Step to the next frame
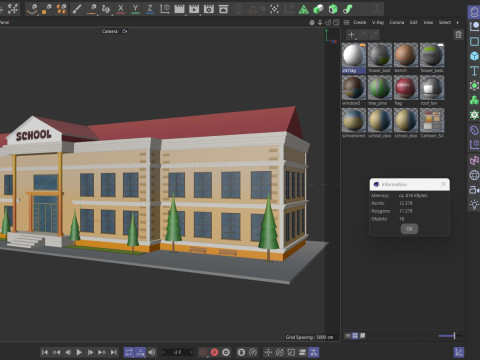Viewport: 480px width, 360px height. coord(90,352)
